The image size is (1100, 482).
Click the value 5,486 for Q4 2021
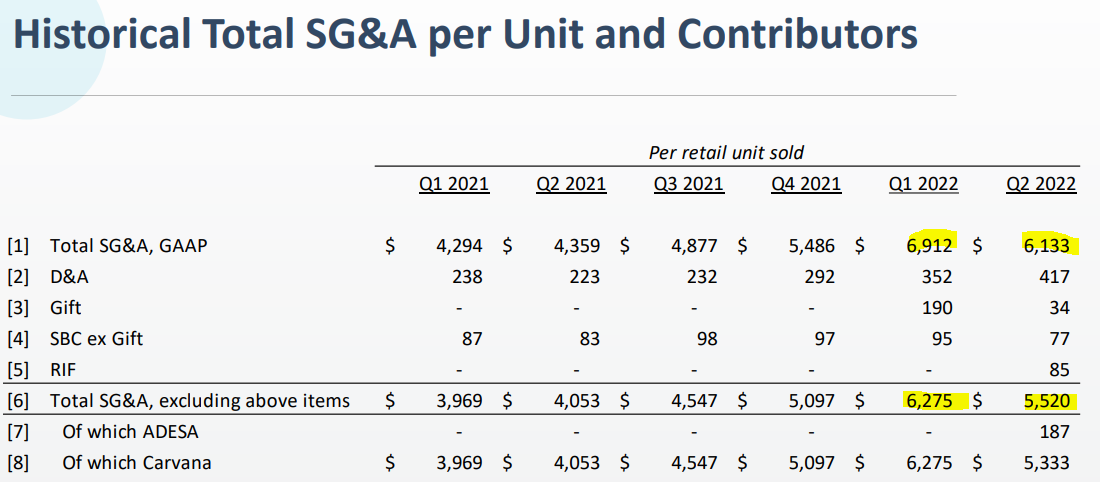point(810,246)
